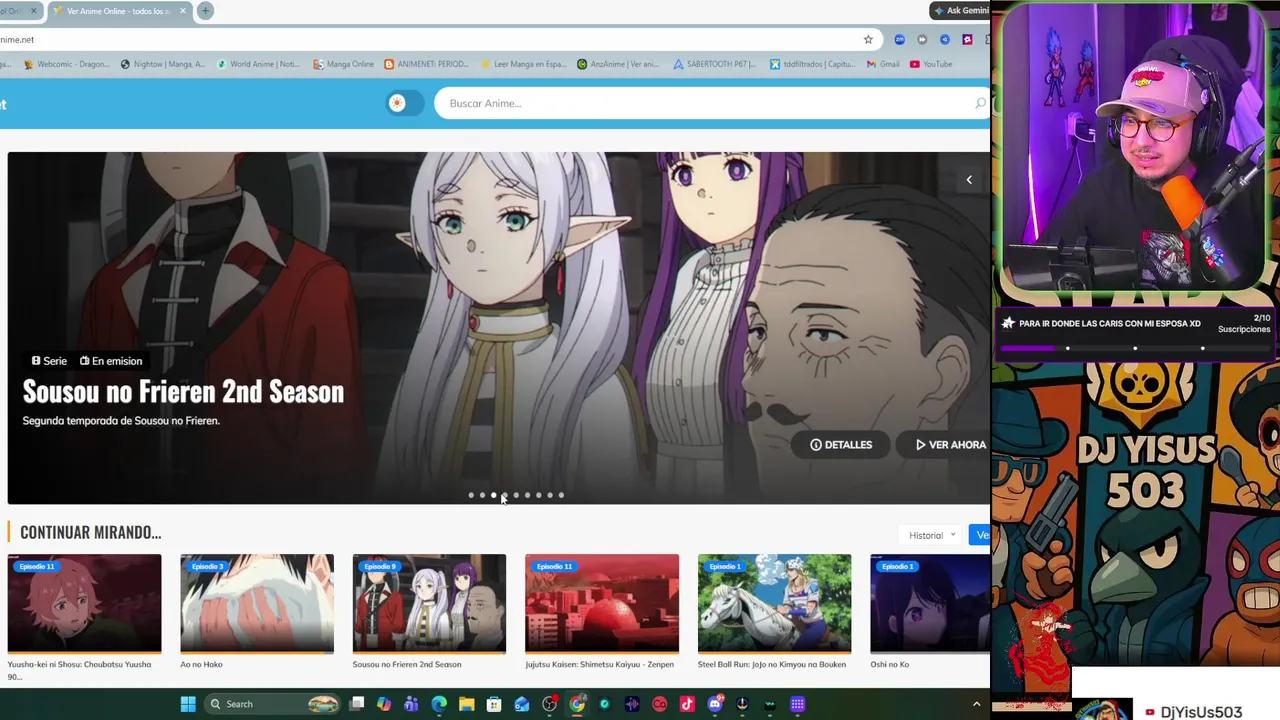Select the fifth carousel dot

pyautogui.click(x=516, y=495)
